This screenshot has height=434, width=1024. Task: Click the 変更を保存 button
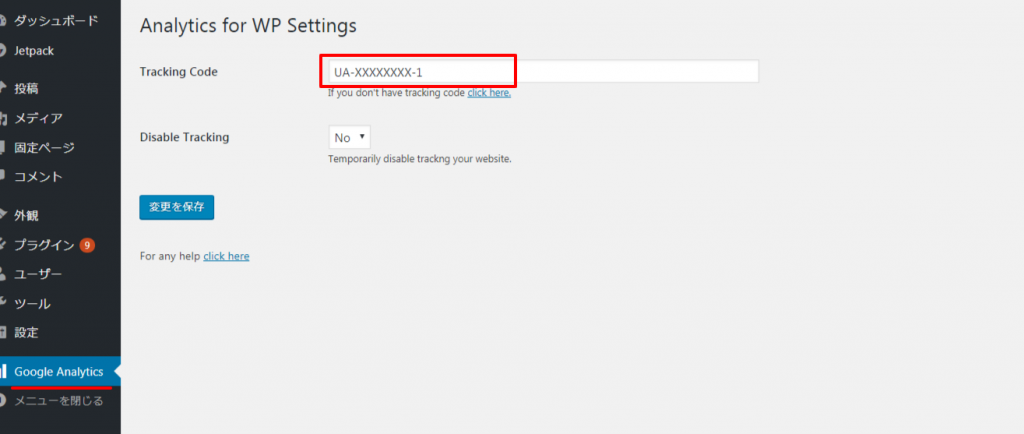176,208
